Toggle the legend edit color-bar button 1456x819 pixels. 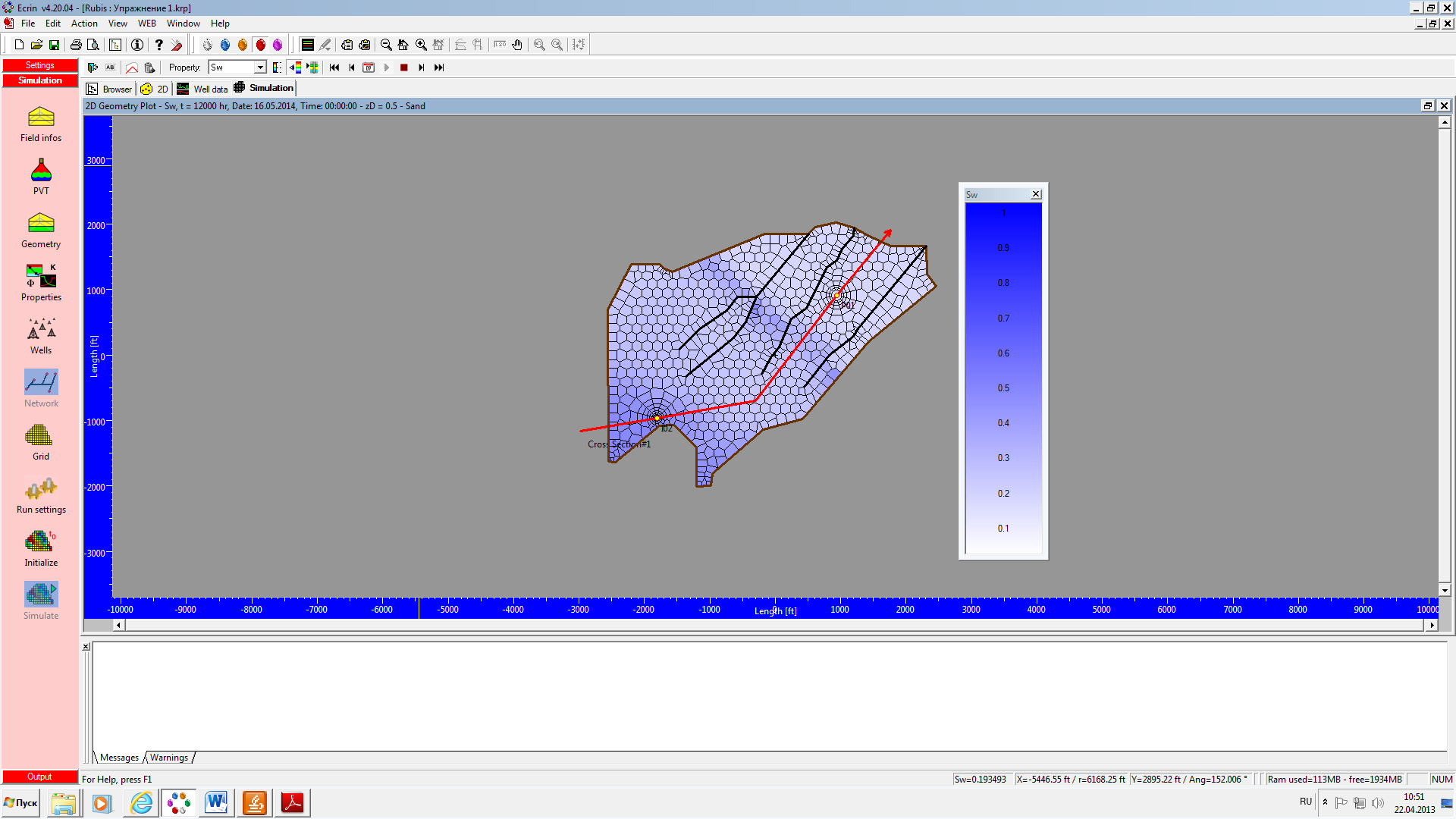coord(277,67)
